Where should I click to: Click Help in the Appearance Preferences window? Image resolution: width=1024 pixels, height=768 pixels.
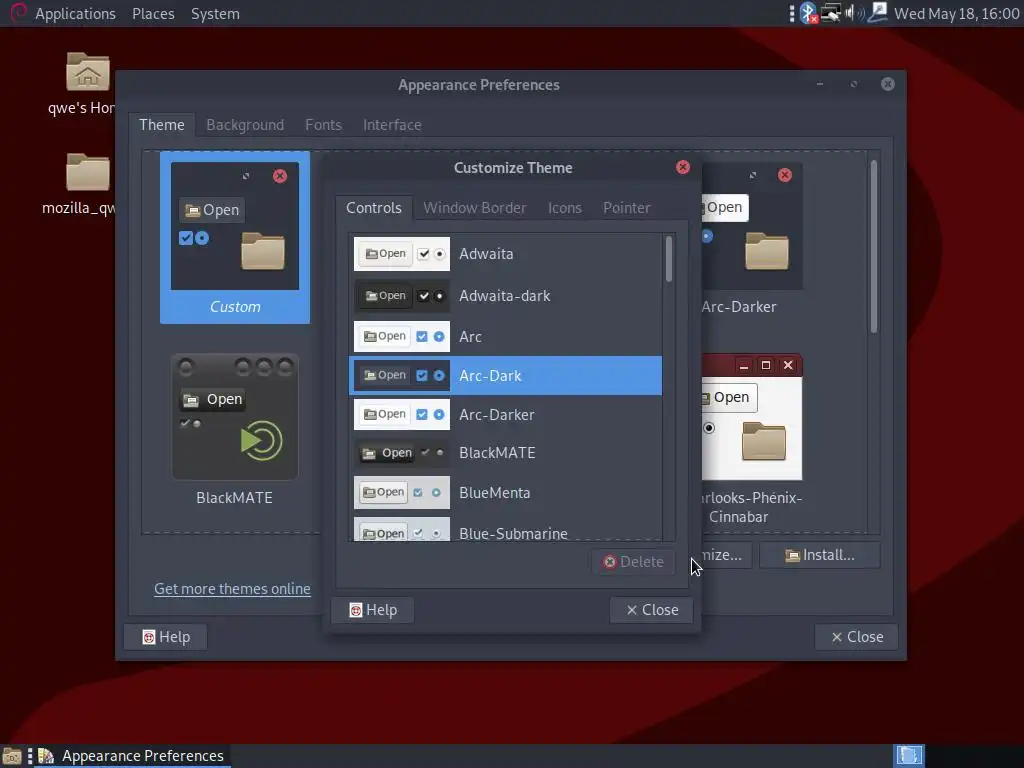click(166, 637)
